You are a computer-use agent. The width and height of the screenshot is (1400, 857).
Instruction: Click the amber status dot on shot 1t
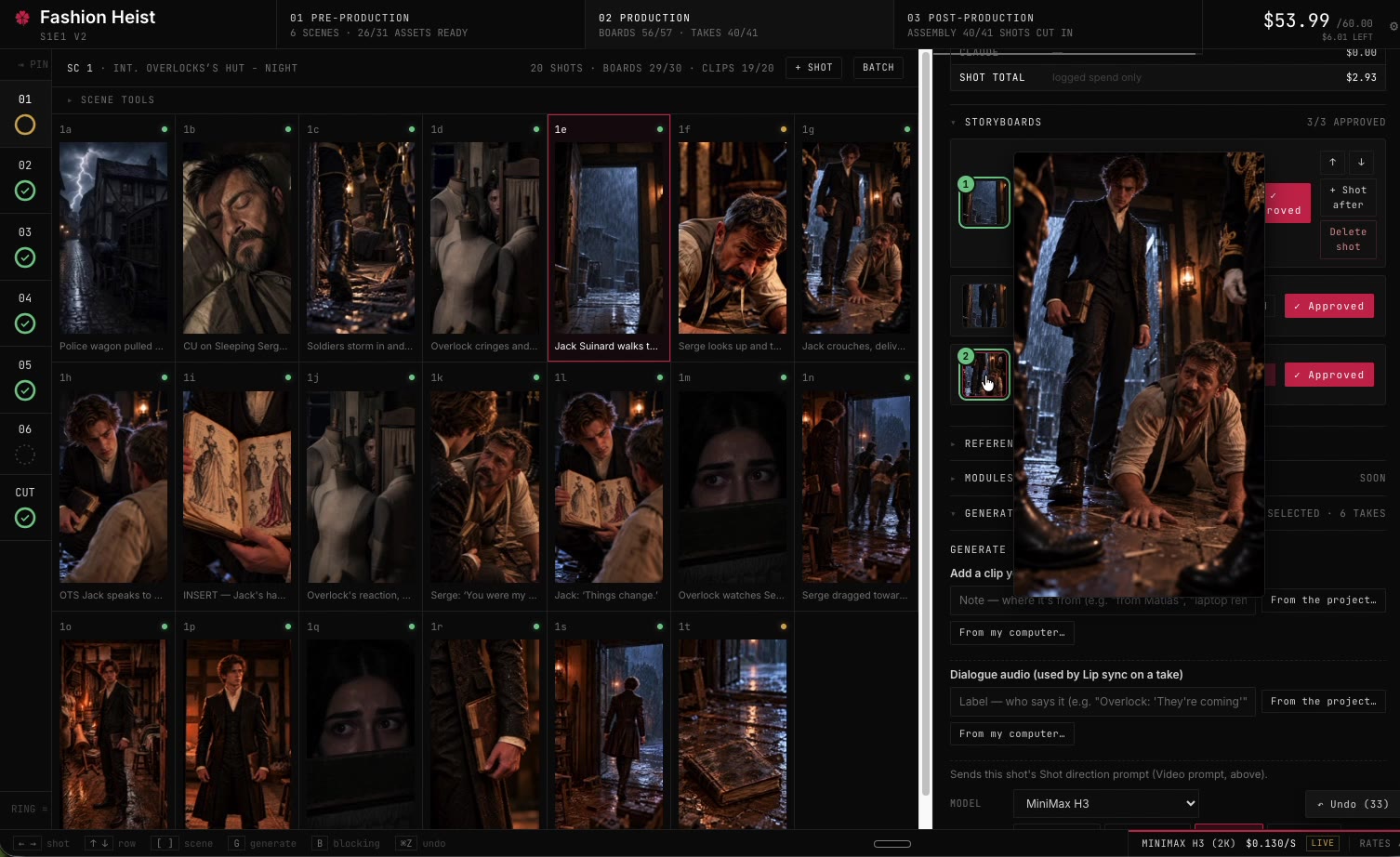click(784, 626)
